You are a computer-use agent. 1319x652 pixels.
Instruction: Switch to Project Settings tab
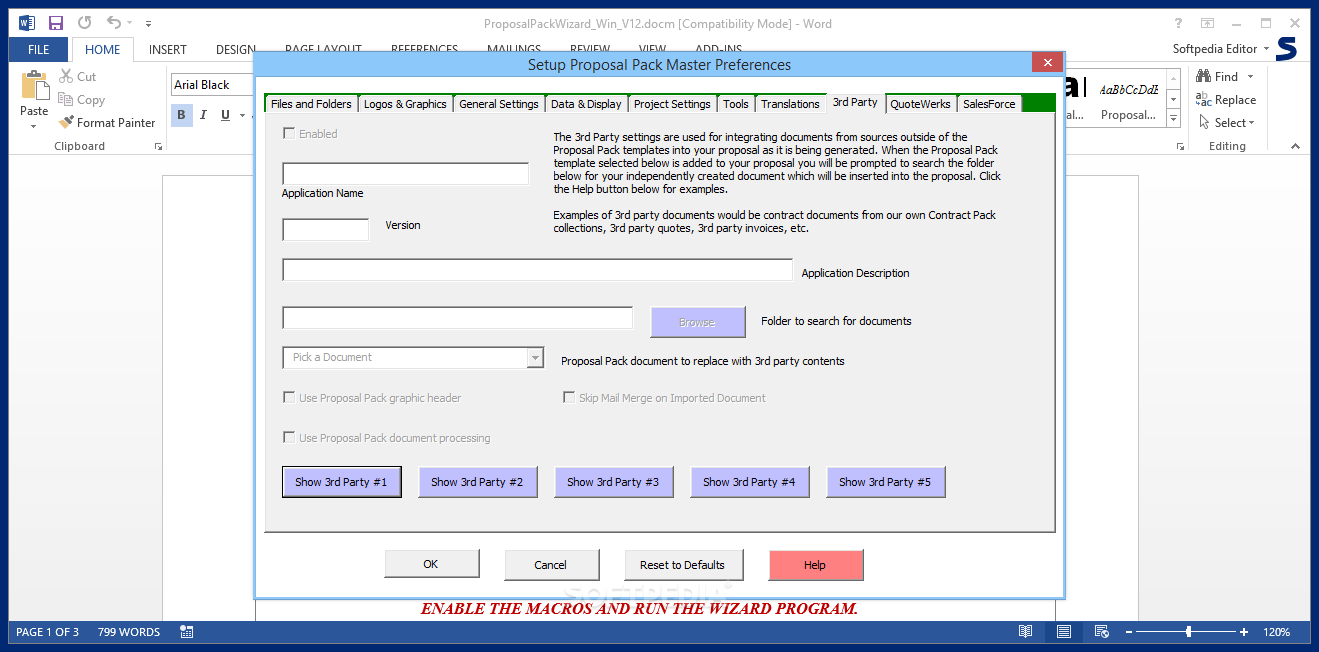672,104
